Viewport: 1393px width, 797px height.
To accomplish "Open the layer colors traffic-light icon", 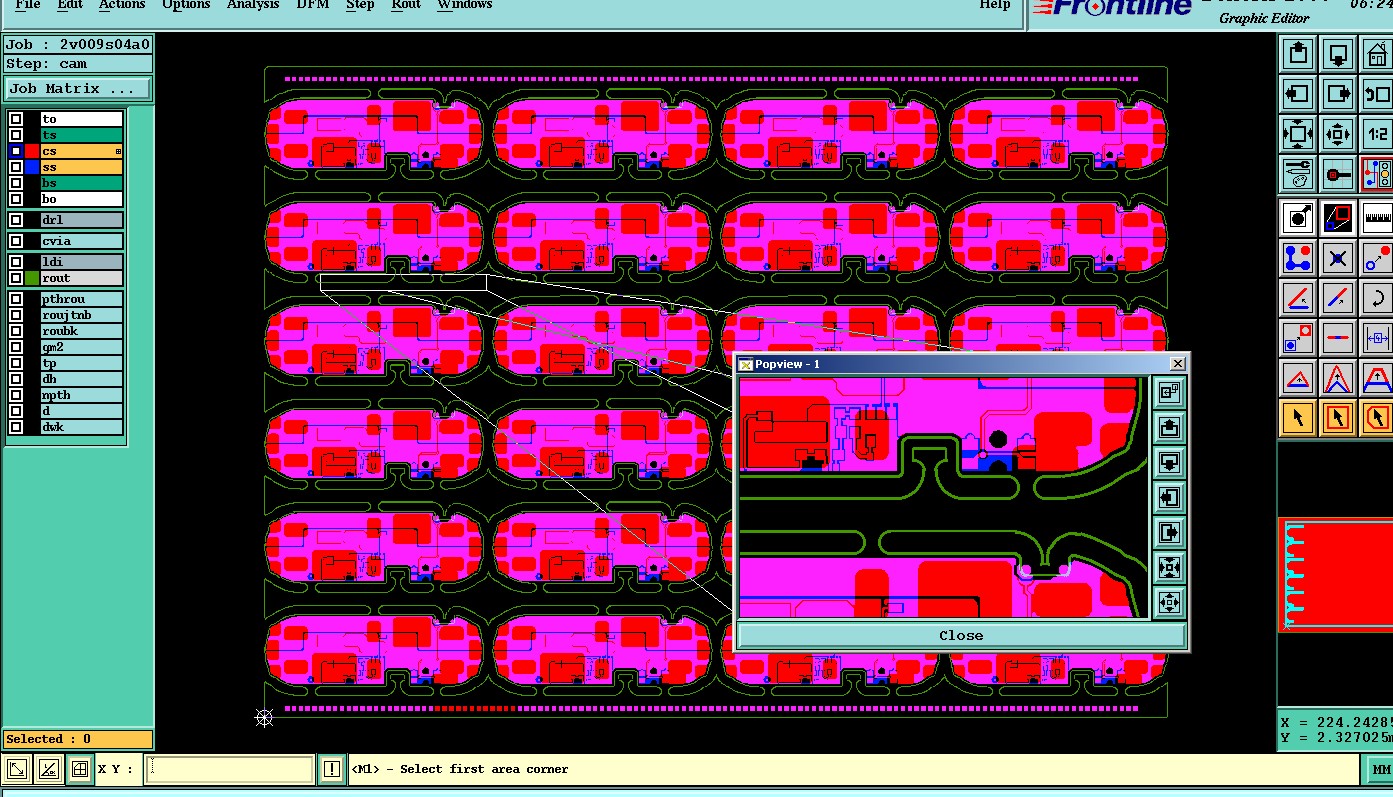I will point(1378,175).
